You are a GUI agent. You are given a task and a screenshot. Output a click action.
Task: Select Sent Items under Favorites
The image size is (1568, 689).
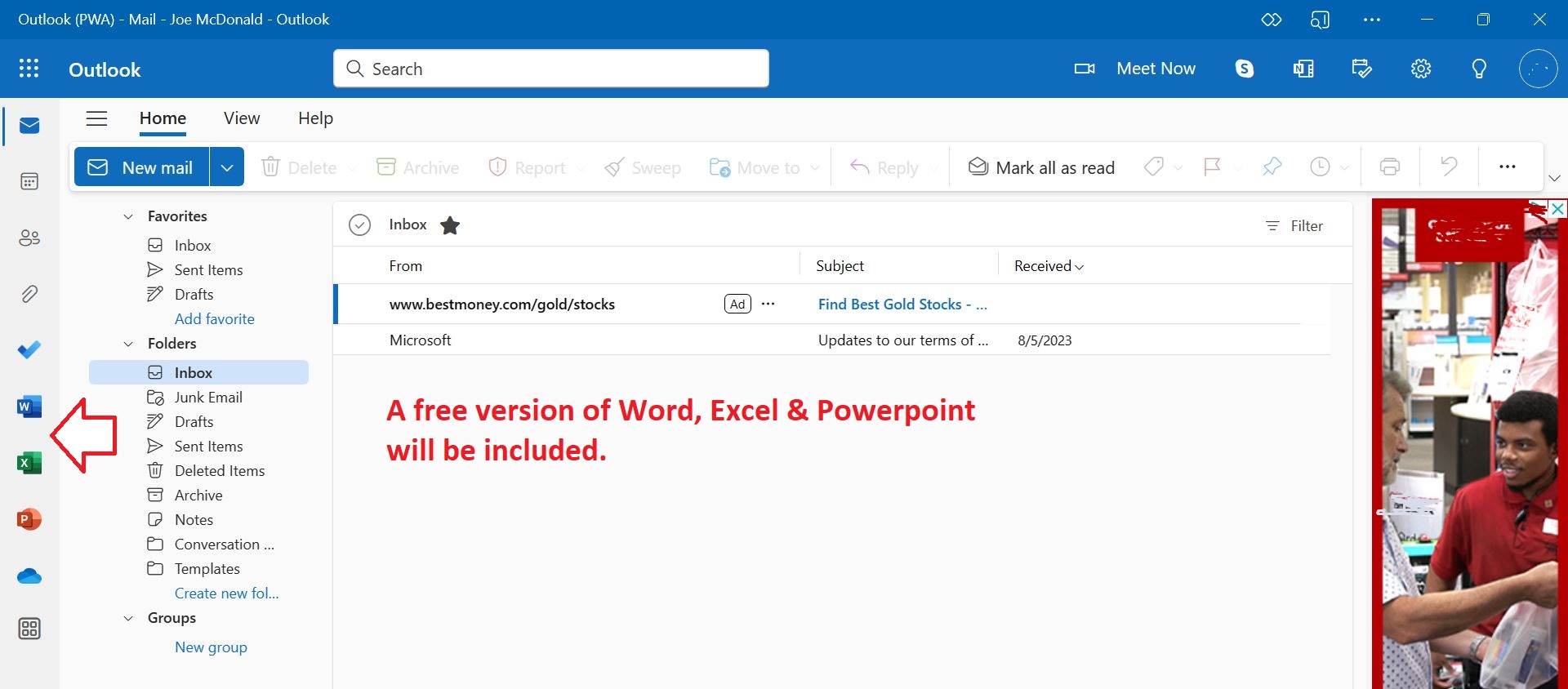click(x=198, y=270)
